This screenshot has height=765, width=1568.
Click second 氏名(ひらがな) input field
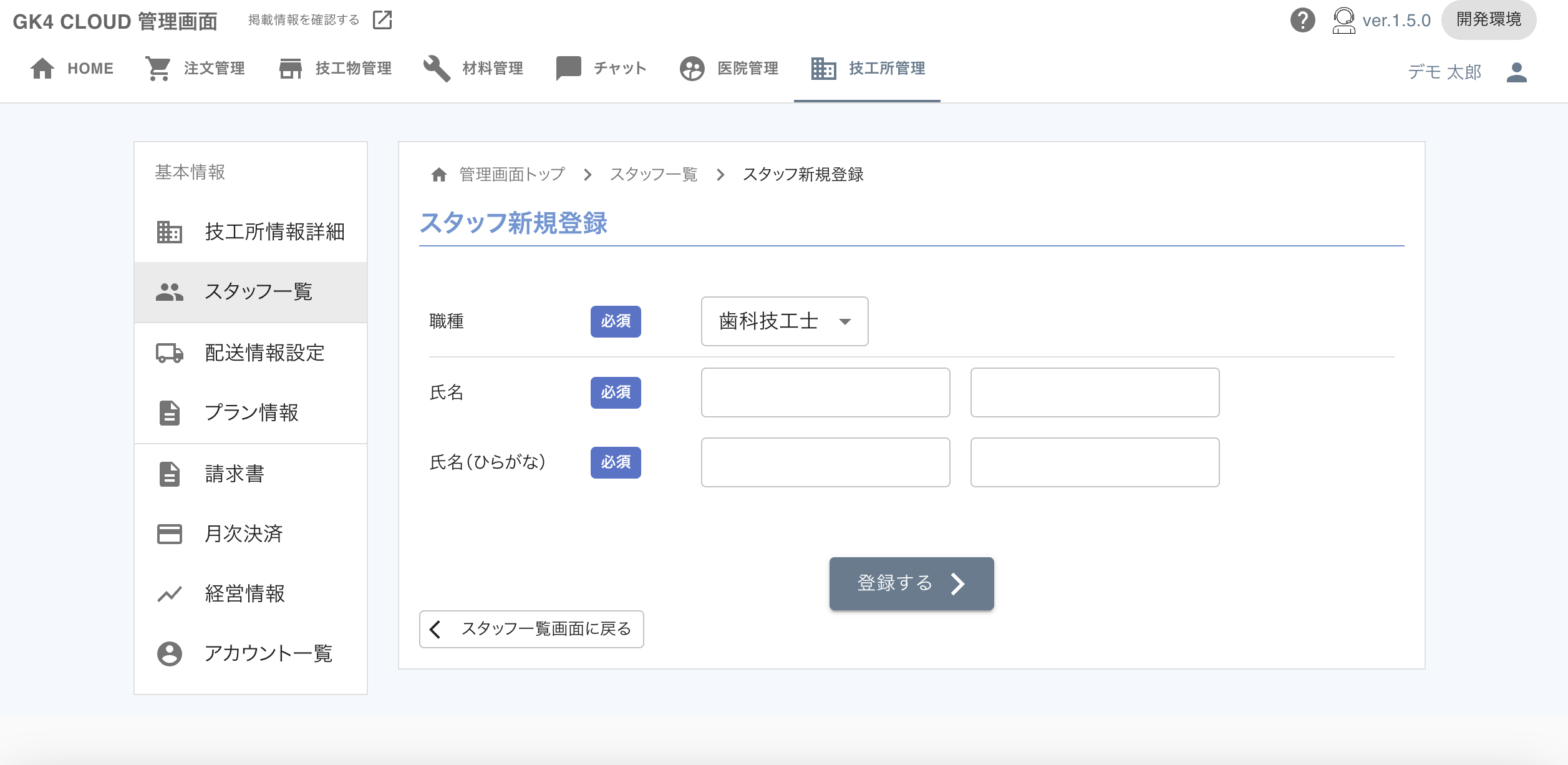pyautogui.click(x=1095, y=462)
